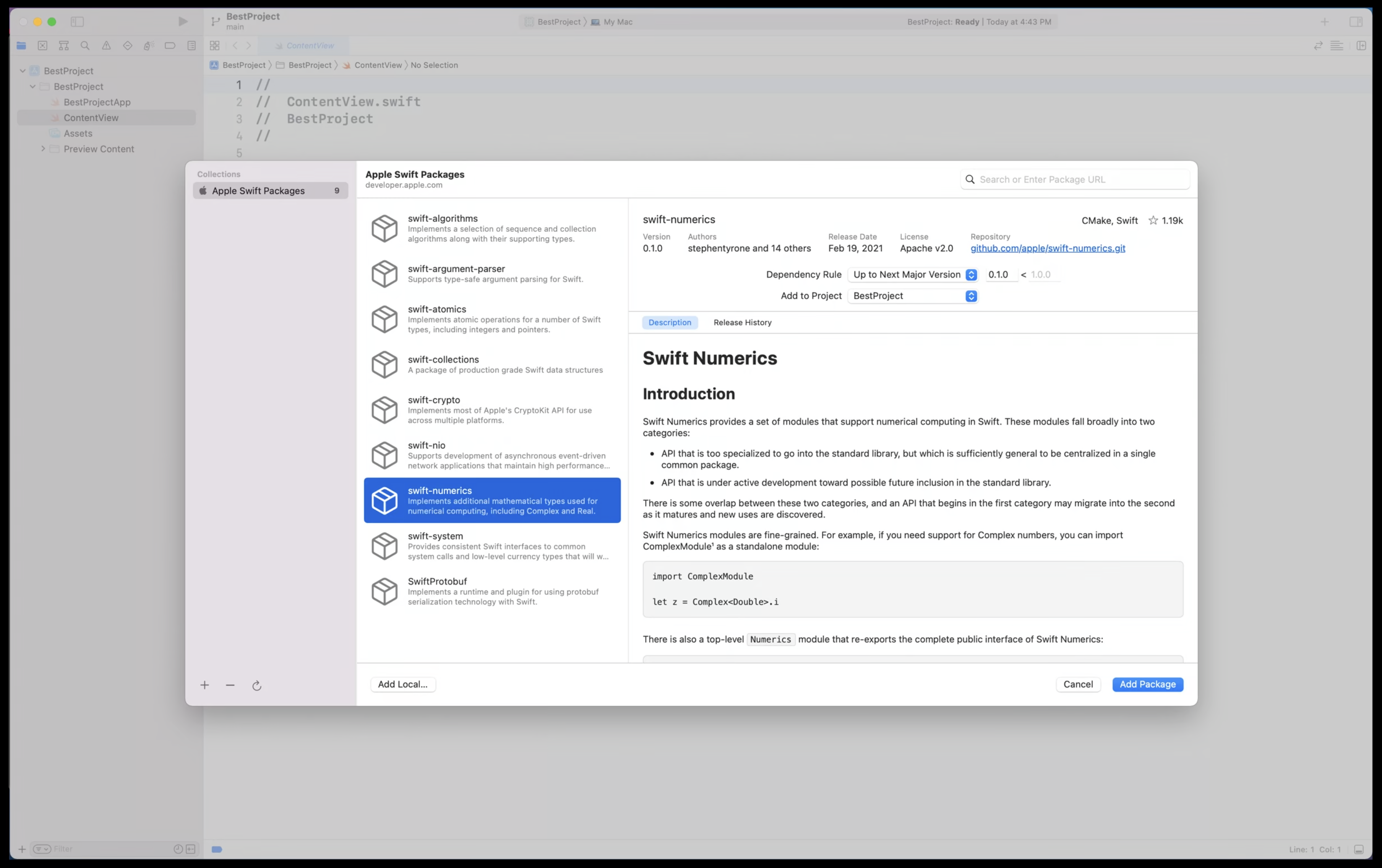Screen dimensions: 1382x868
Task: Select the swift-crypto package
Action: (x=492, y=410)
